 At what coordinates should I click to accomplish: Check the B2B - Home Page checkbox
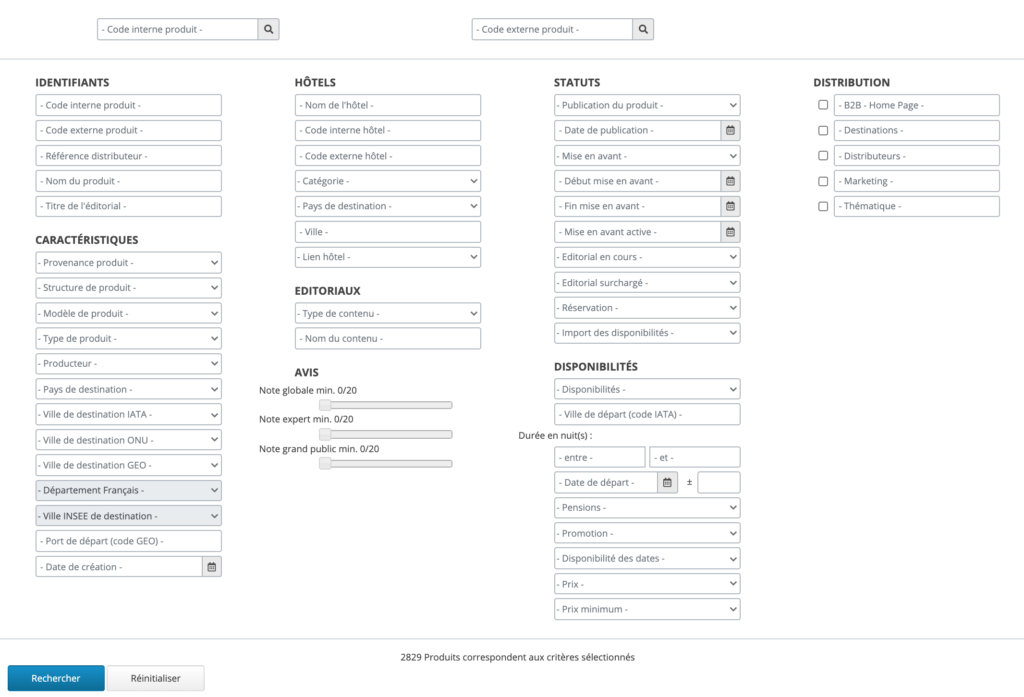pyautogui.click(x=823, y=105)
